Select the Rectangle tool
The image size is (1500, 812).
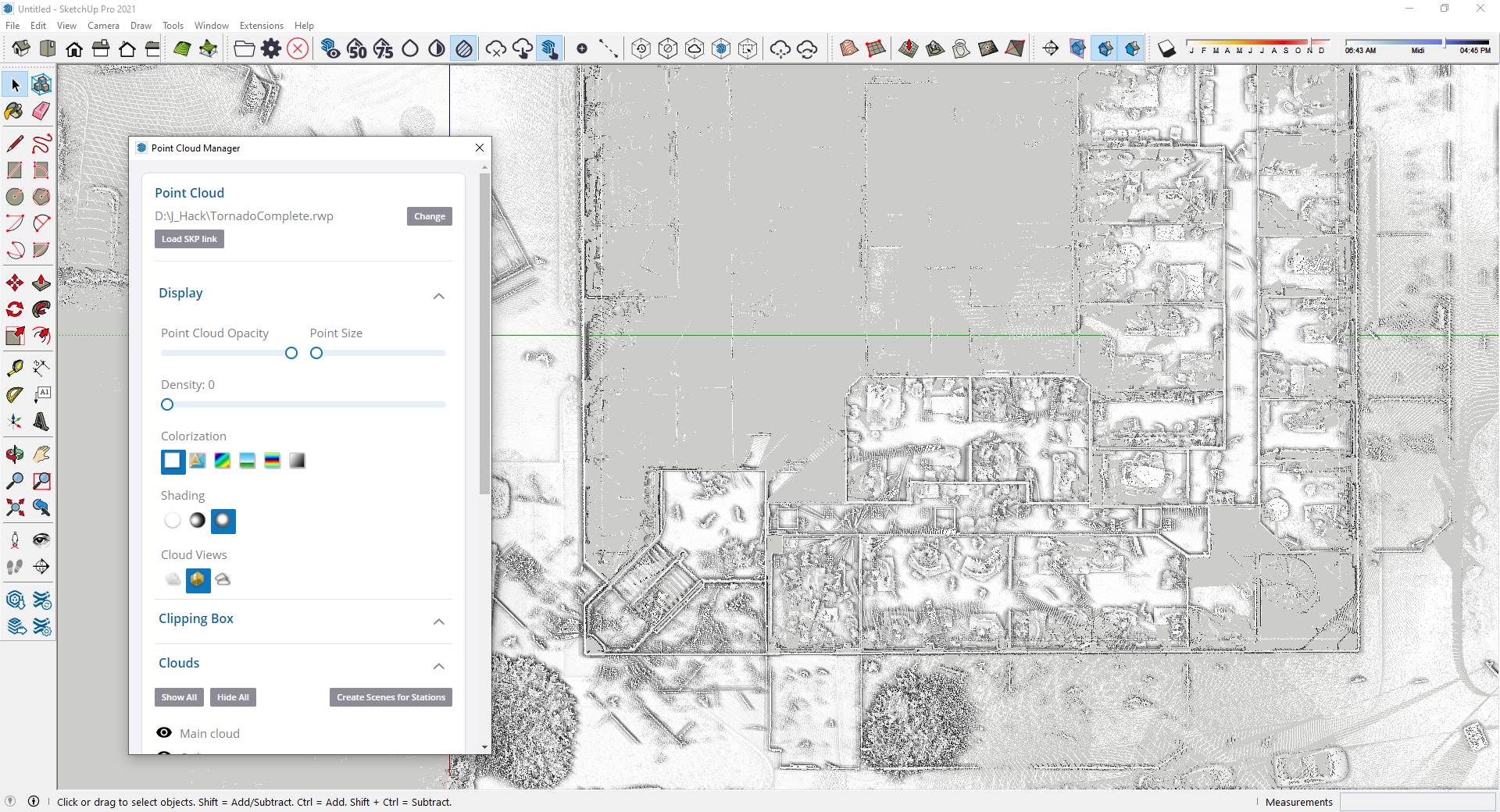(13, 169)
